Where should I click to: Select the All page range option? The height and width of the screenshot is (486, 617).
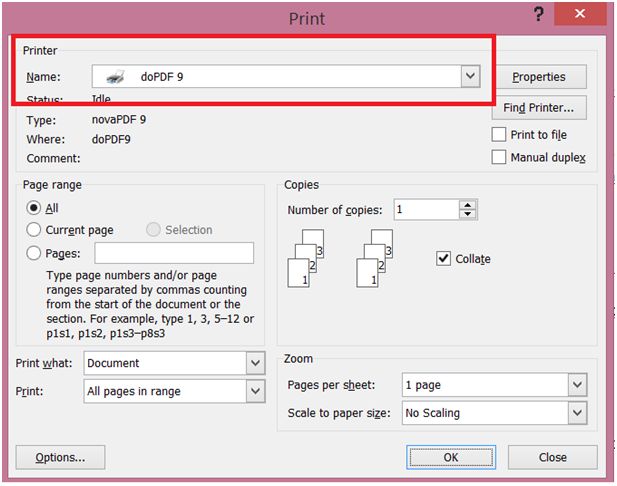point(34,208)
